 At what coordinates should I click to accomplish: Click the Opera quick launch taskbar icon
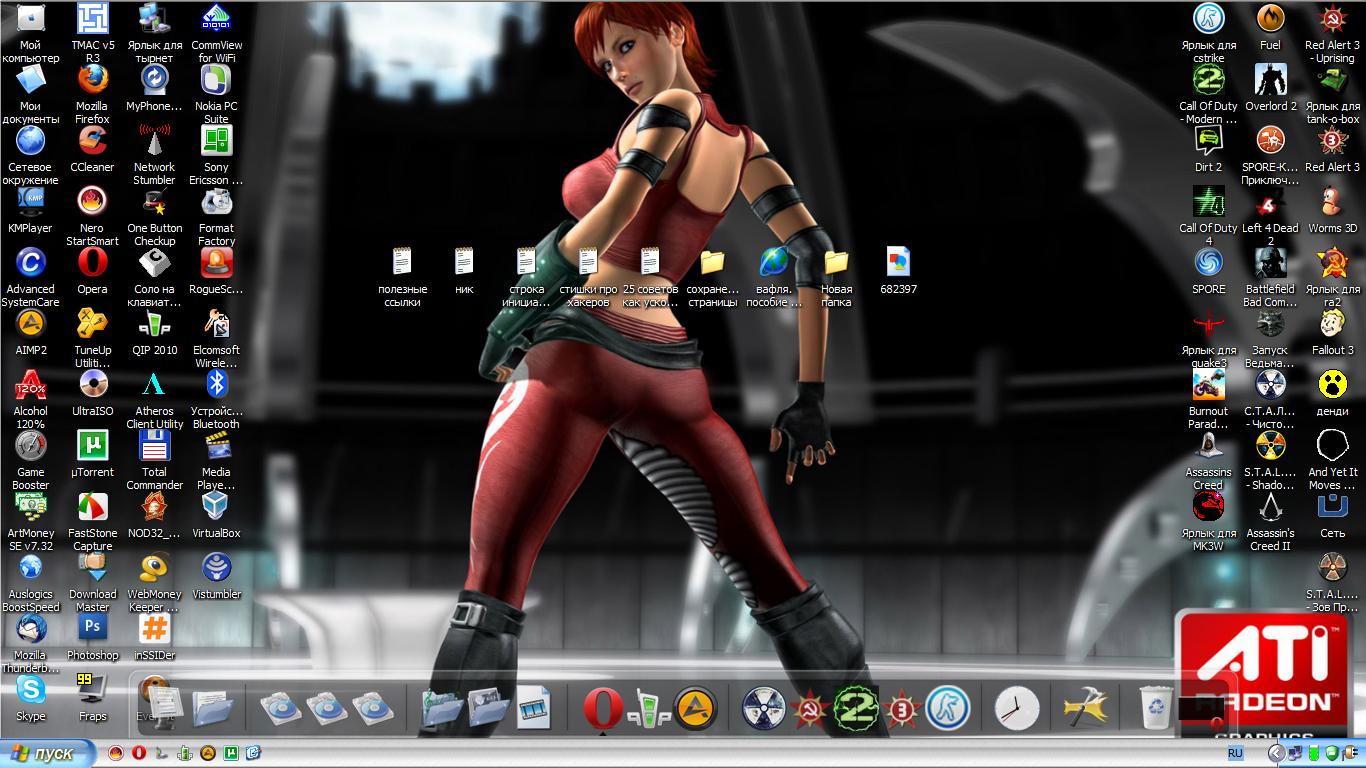pos(138,753)
